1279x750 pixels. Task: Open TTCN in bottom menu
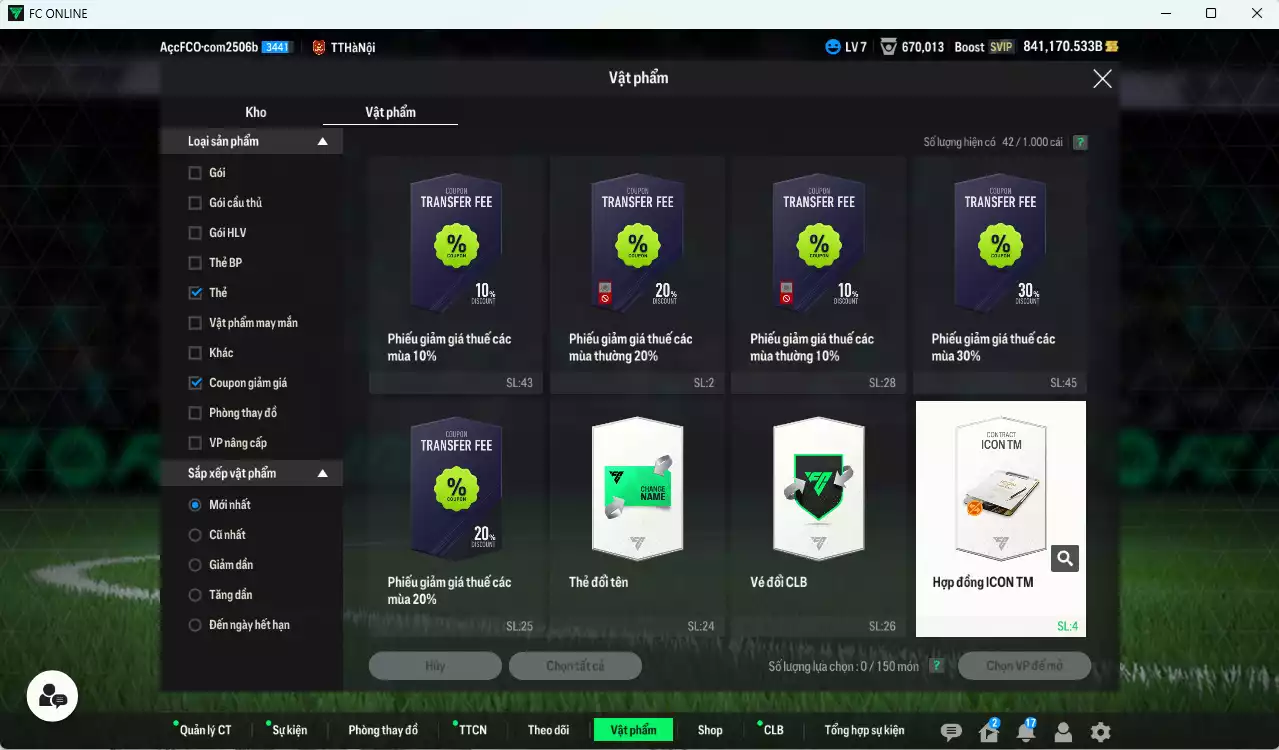pyautogui.click(x=473, y=730)
